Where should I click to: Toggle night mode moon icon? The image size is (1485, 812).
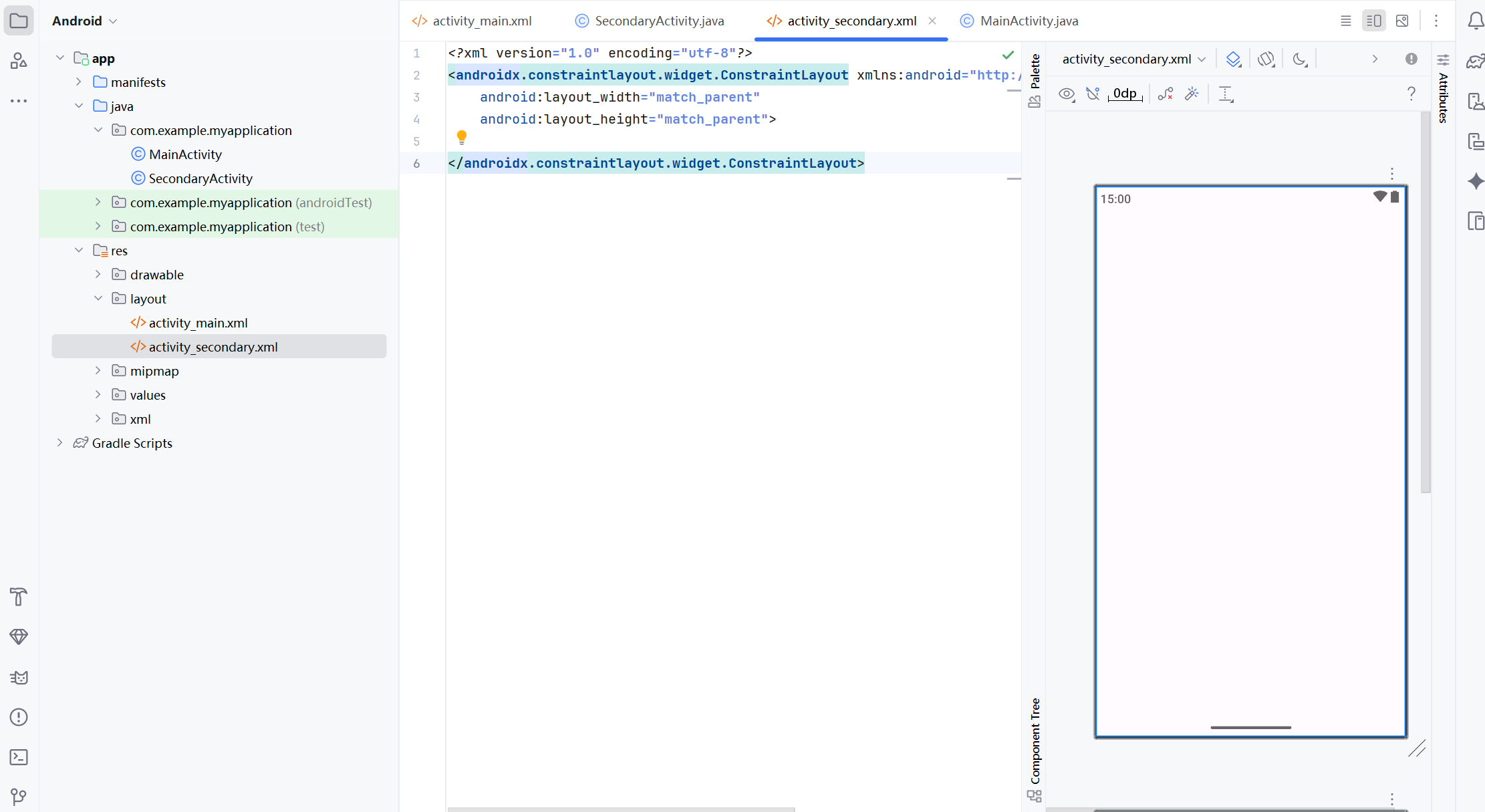click(1299, 59)
